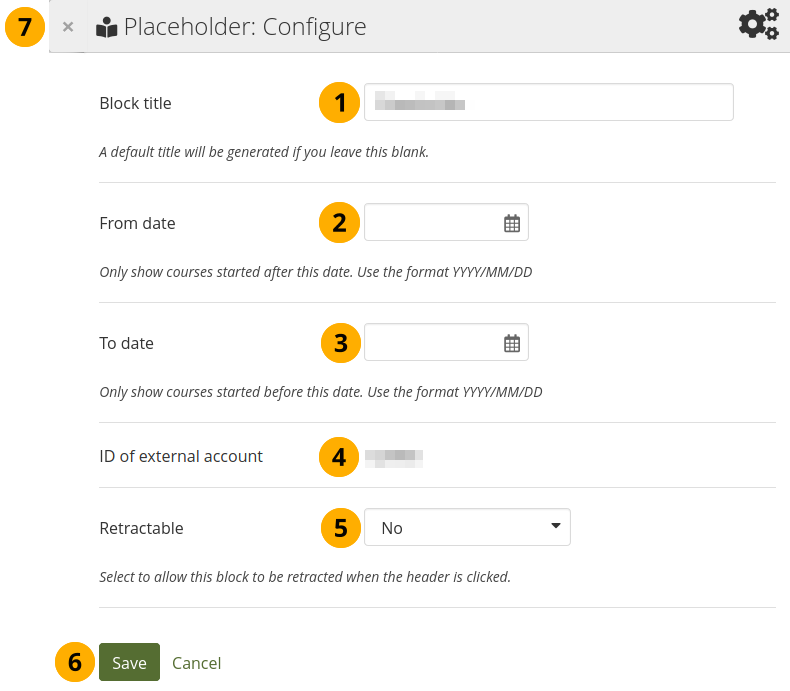790x691 pixels.
Task: Click the dropdown arrow of the Retractable selector
Action: [x=556, y=527]
